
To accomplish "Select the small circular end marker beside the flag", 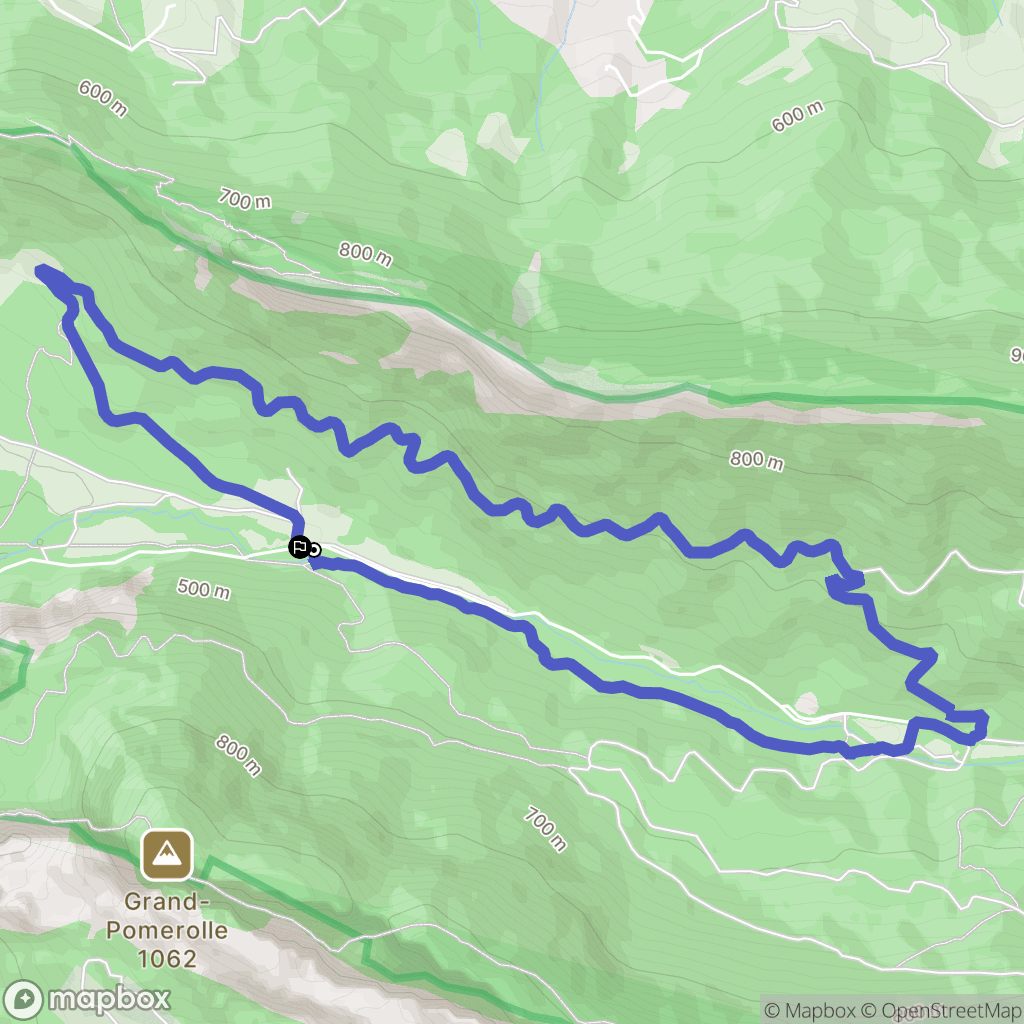I will click(315, 551).
